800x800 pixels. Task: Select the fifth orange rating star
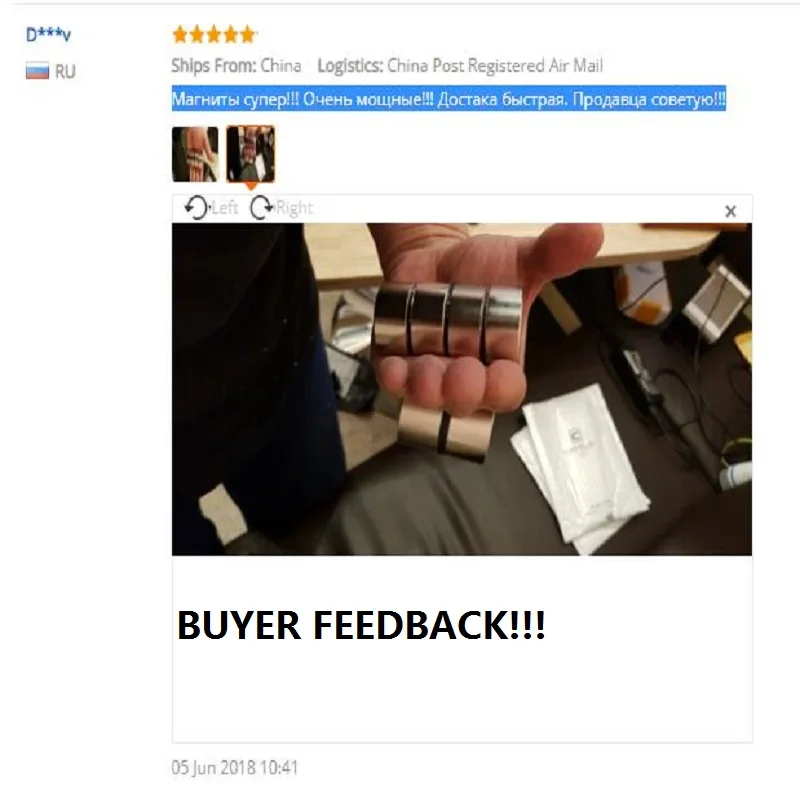coord(247,35)
